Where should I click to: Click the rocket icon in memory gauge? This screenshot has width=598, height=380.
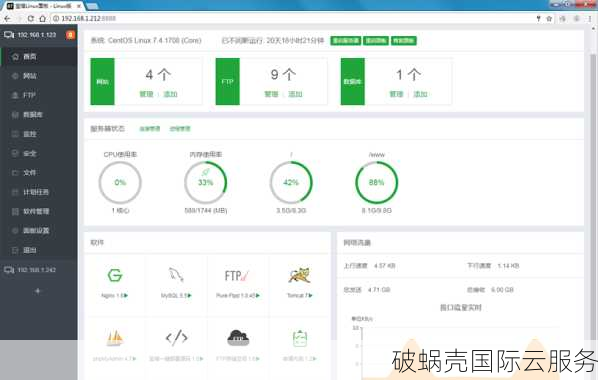(x=206, y=172)
